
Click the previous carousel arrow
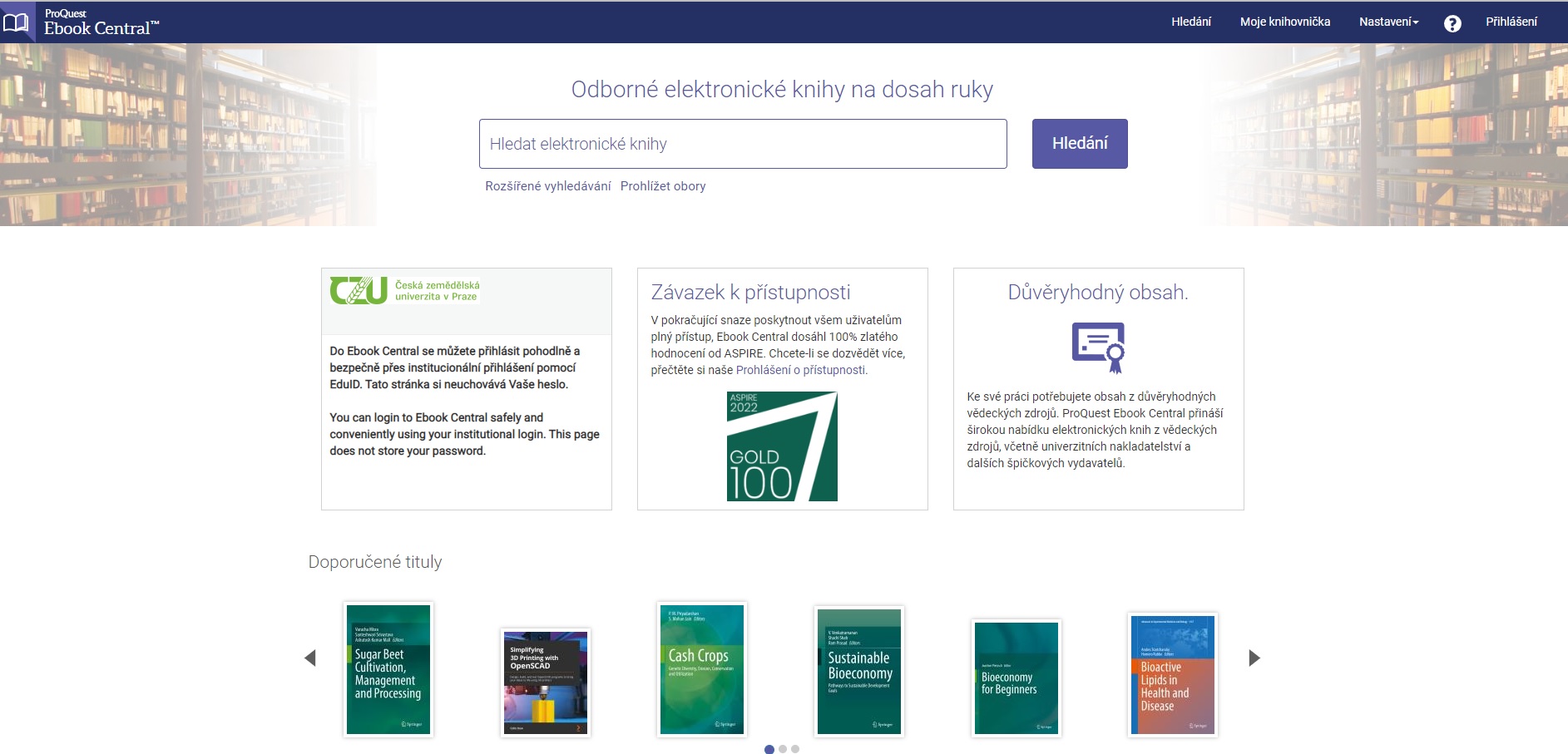point(310,658)
